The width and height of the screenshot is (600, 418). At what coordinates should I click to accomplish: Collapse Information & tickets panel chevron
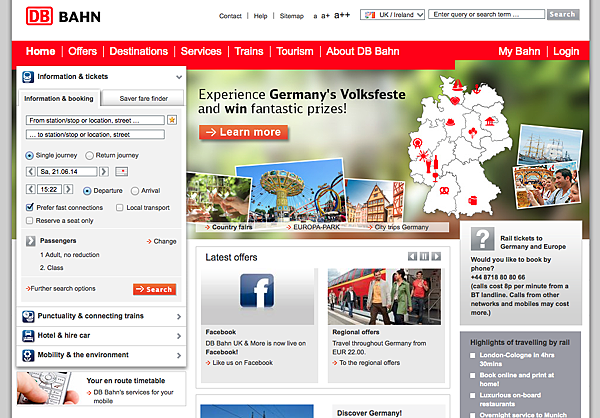coord(179,77)
